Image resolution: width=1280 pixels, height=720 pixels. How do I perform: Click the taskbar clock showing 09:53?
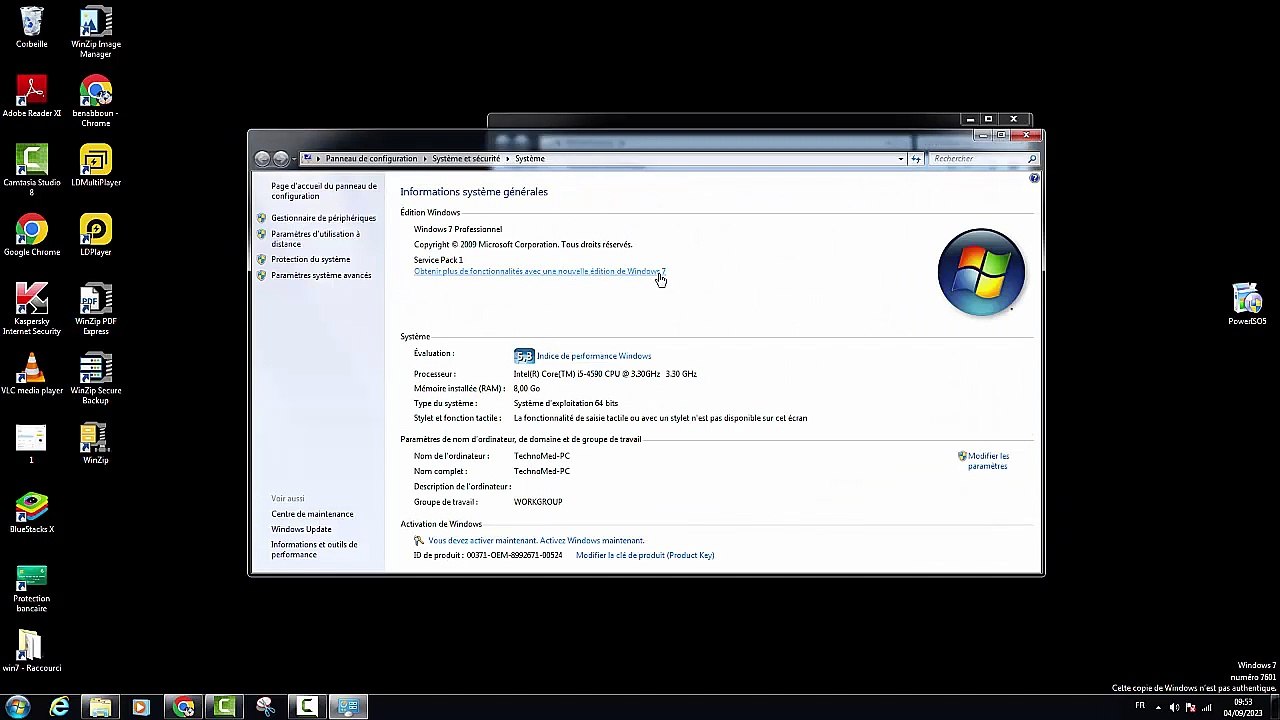[x=1241, y=707]
